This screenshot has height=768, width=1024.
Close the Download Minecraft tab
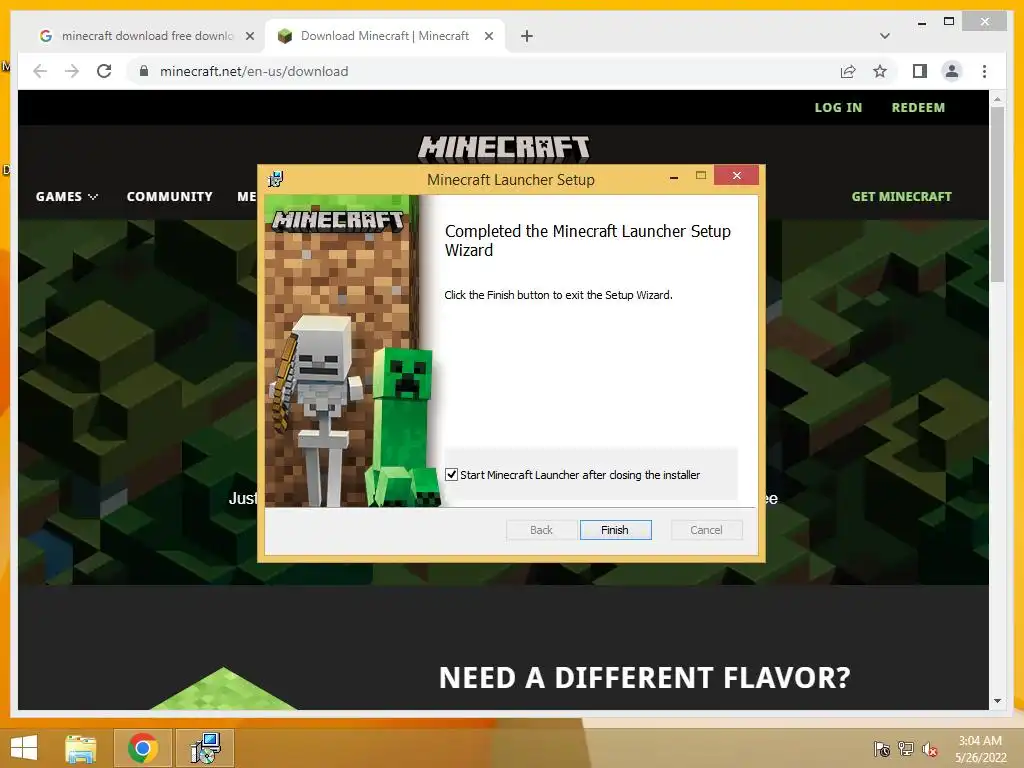488,36
